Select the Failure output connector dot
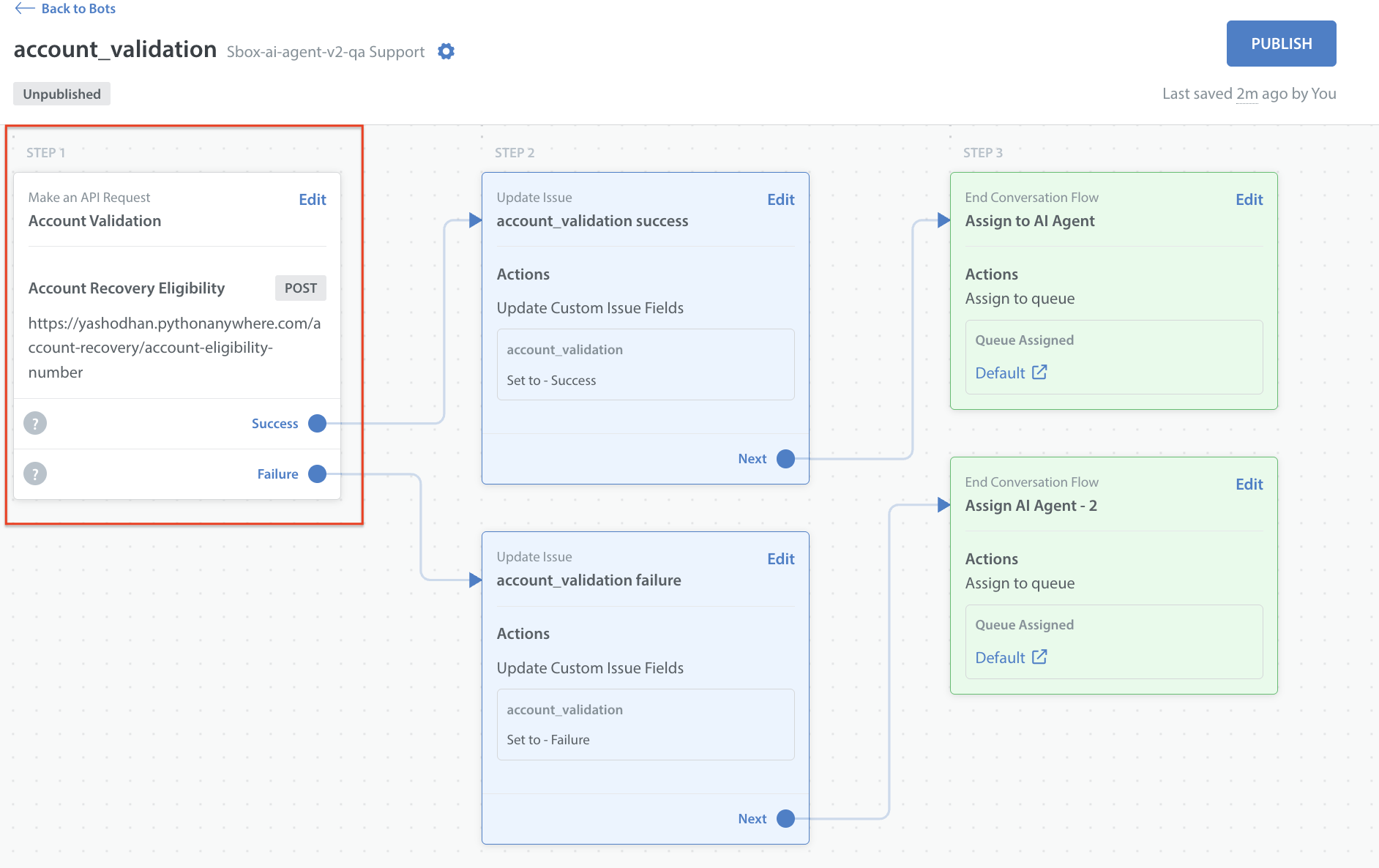This screenshot has height=868, width=1379. (x=317, y=474)
